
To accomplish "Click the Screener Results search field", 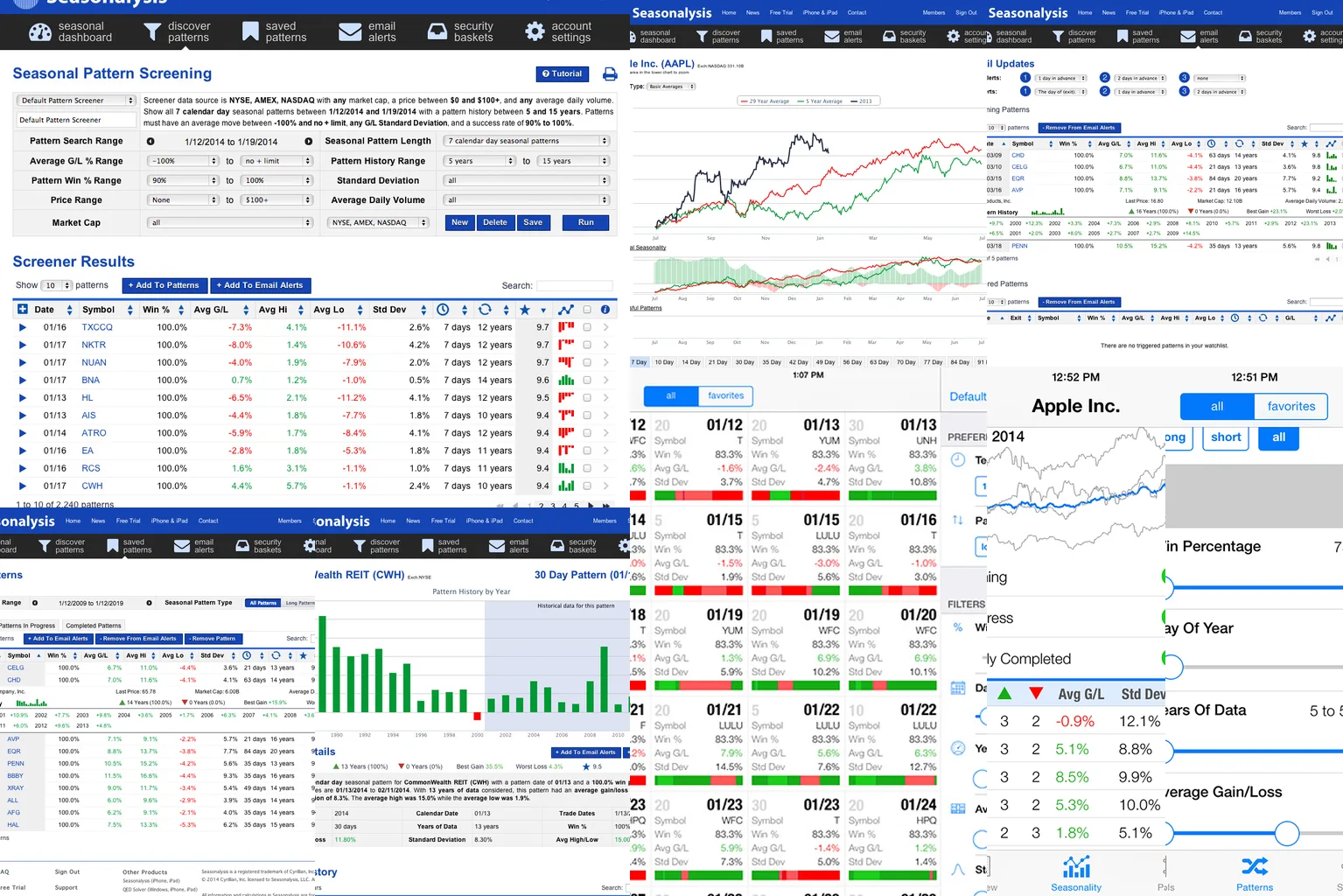I will coord(574,285).
